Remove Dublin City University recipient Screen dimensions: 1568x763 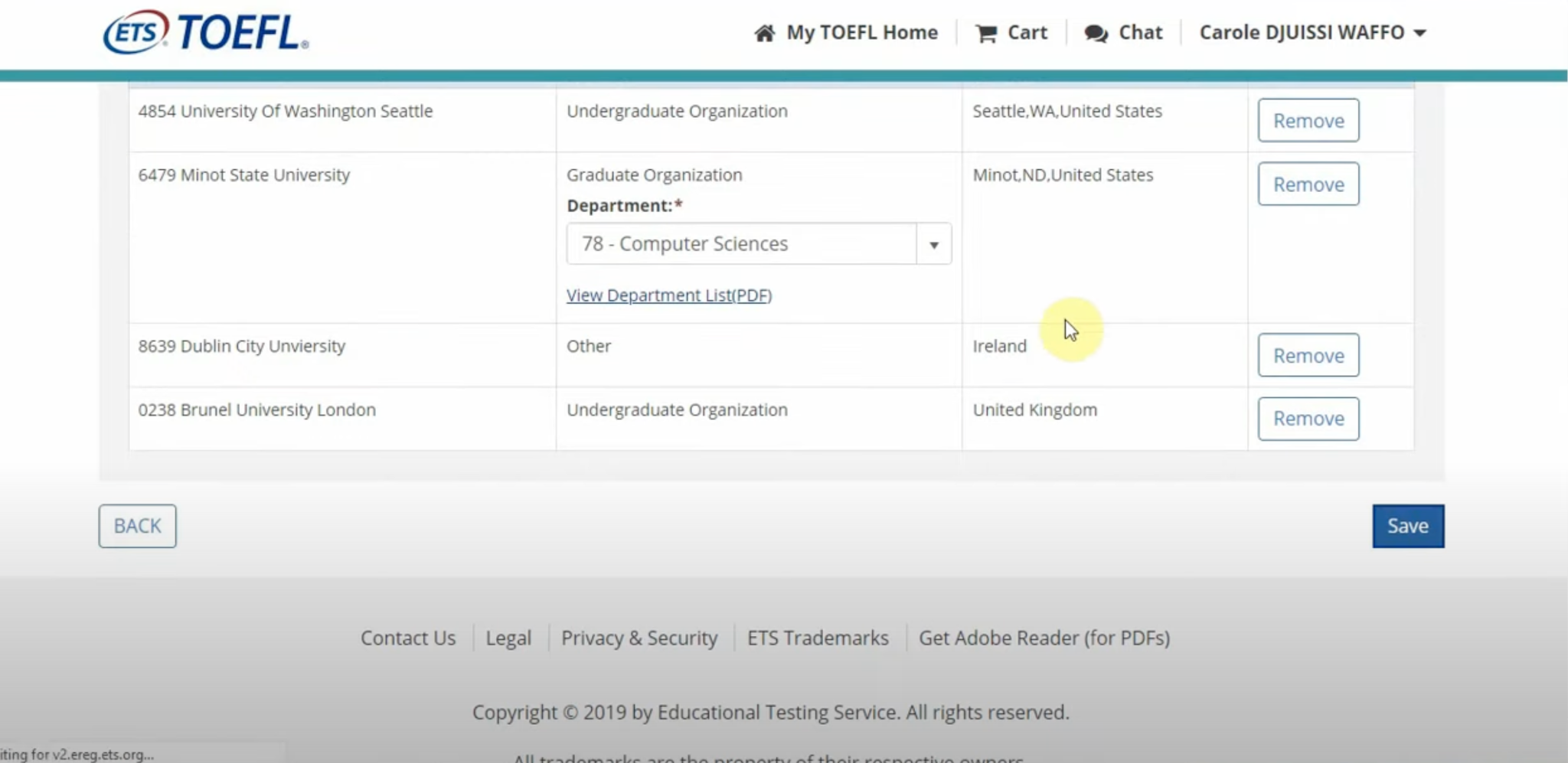[1308, 356]
